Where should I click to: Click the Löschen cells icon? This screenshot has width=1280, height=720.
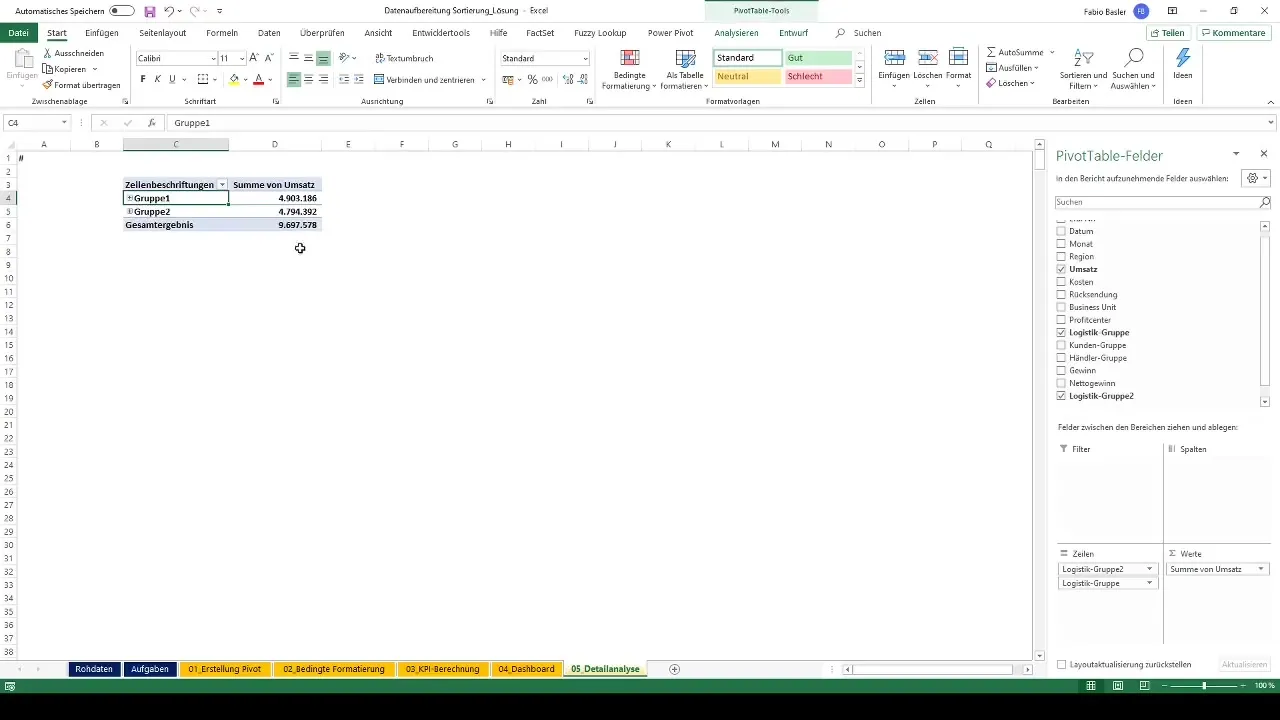click(927, 58)
